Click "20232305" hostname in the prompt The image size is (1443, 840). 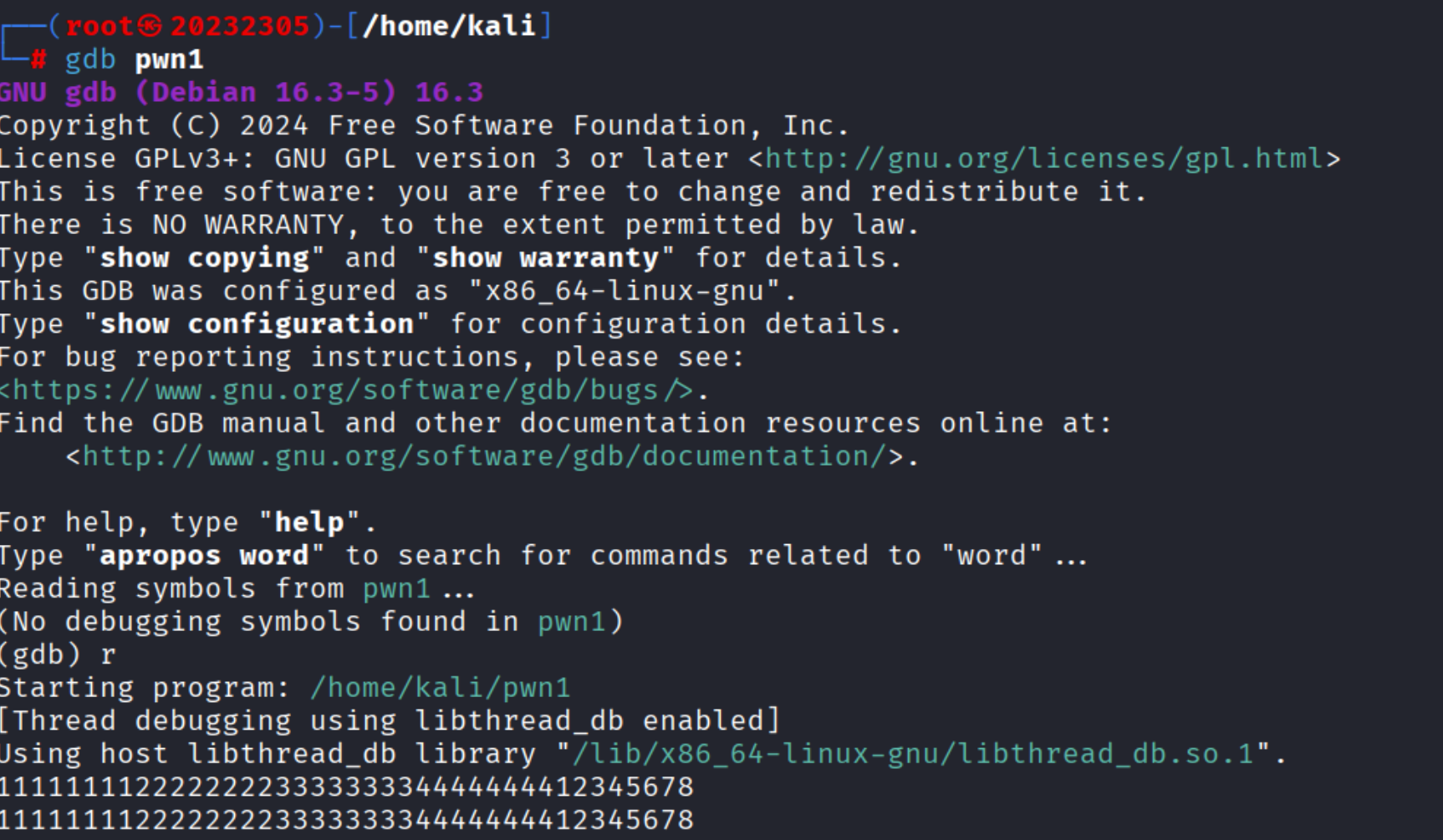[x=240, y=27]
